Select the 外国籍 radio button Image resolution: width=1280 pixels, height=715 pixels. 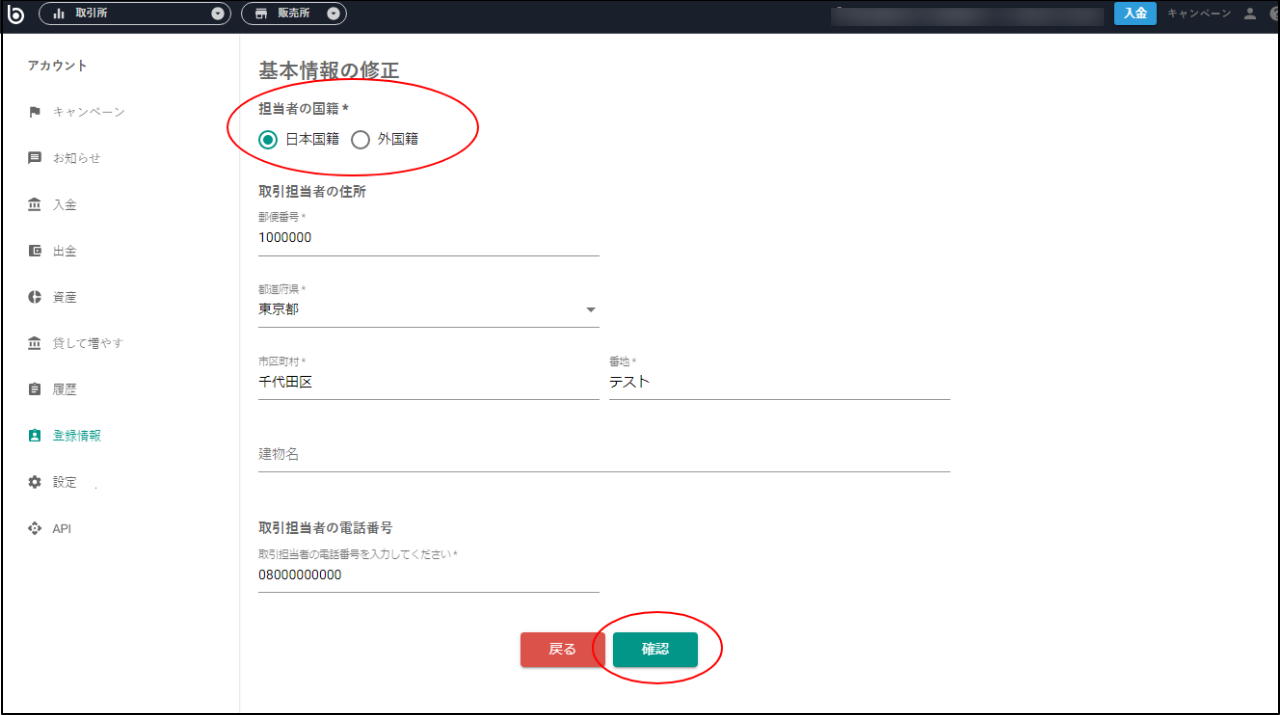[x=360, y=139]
